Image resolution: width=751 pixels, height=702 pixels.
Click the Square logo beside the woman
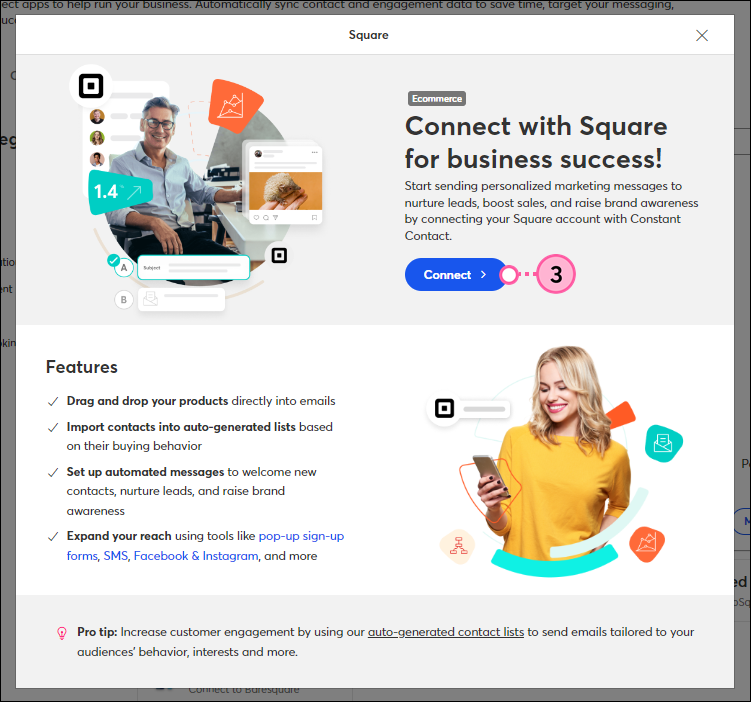pyautogui.click(x=444, y=409)
